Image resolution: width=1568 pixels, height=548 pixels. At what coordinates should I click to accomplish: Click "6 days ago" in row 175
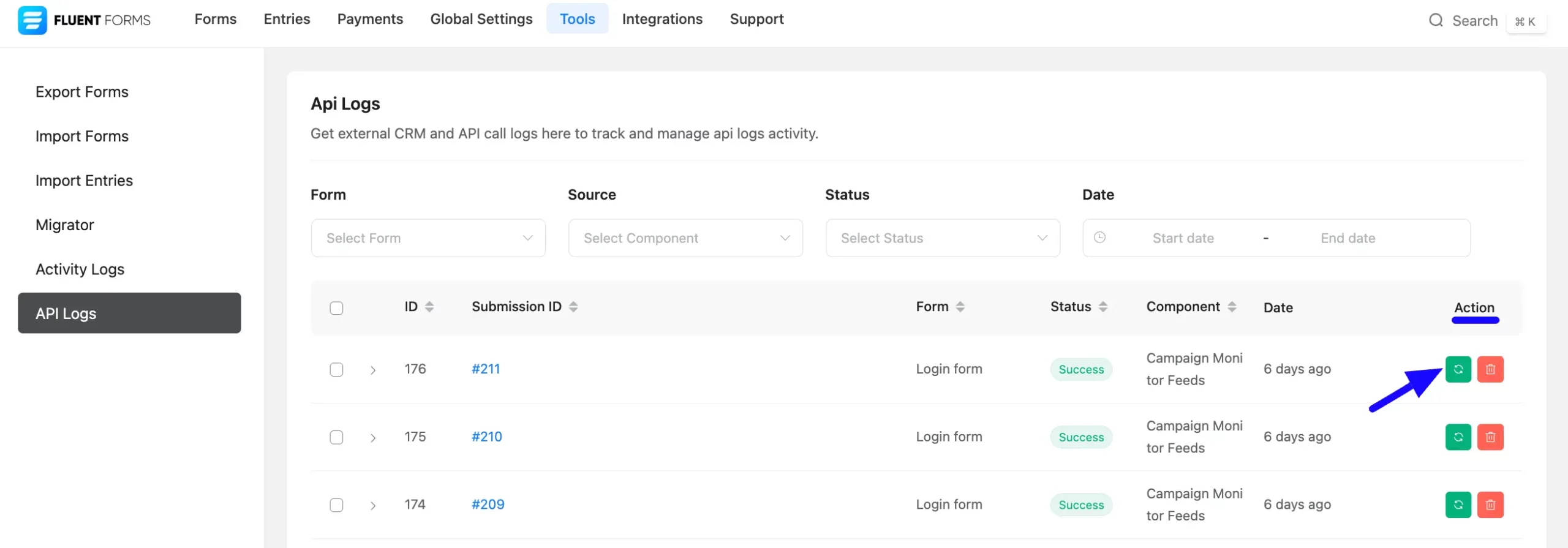[1297, 437]
